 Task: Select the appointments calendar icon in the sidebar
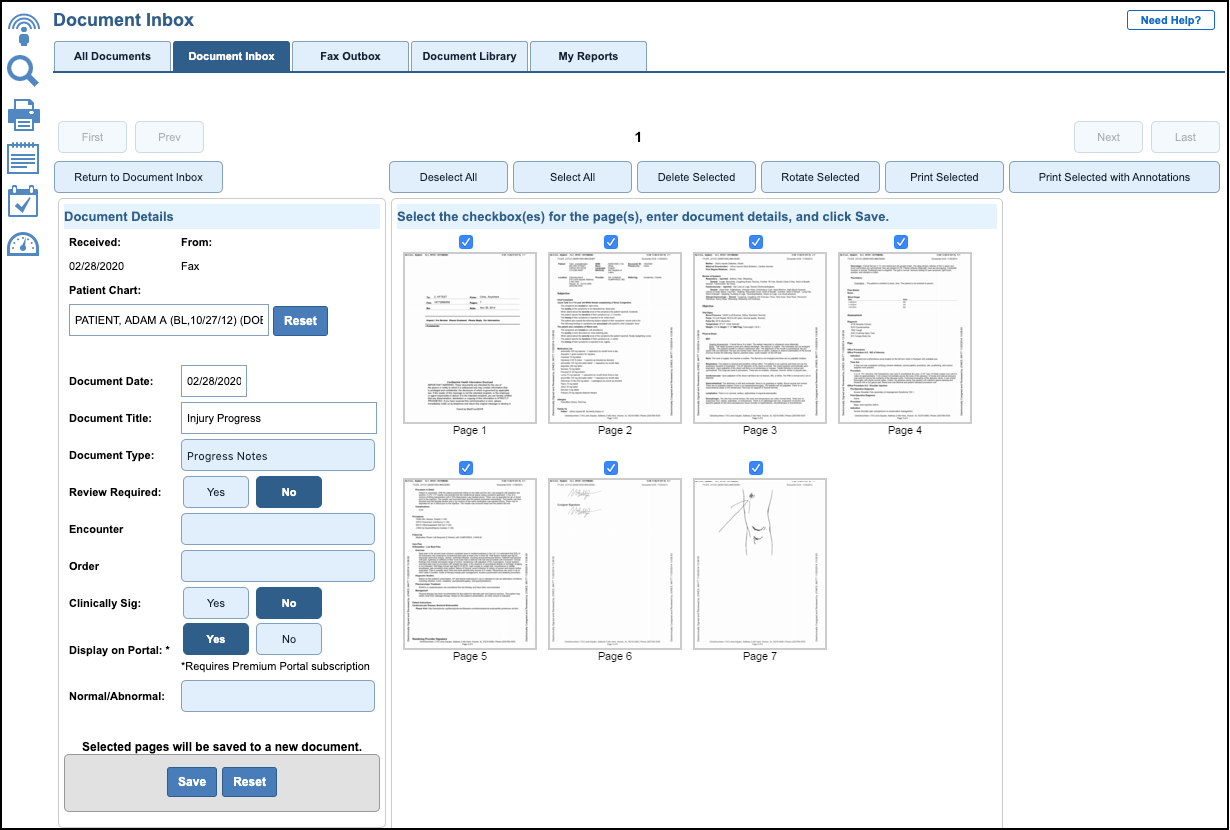23,200
